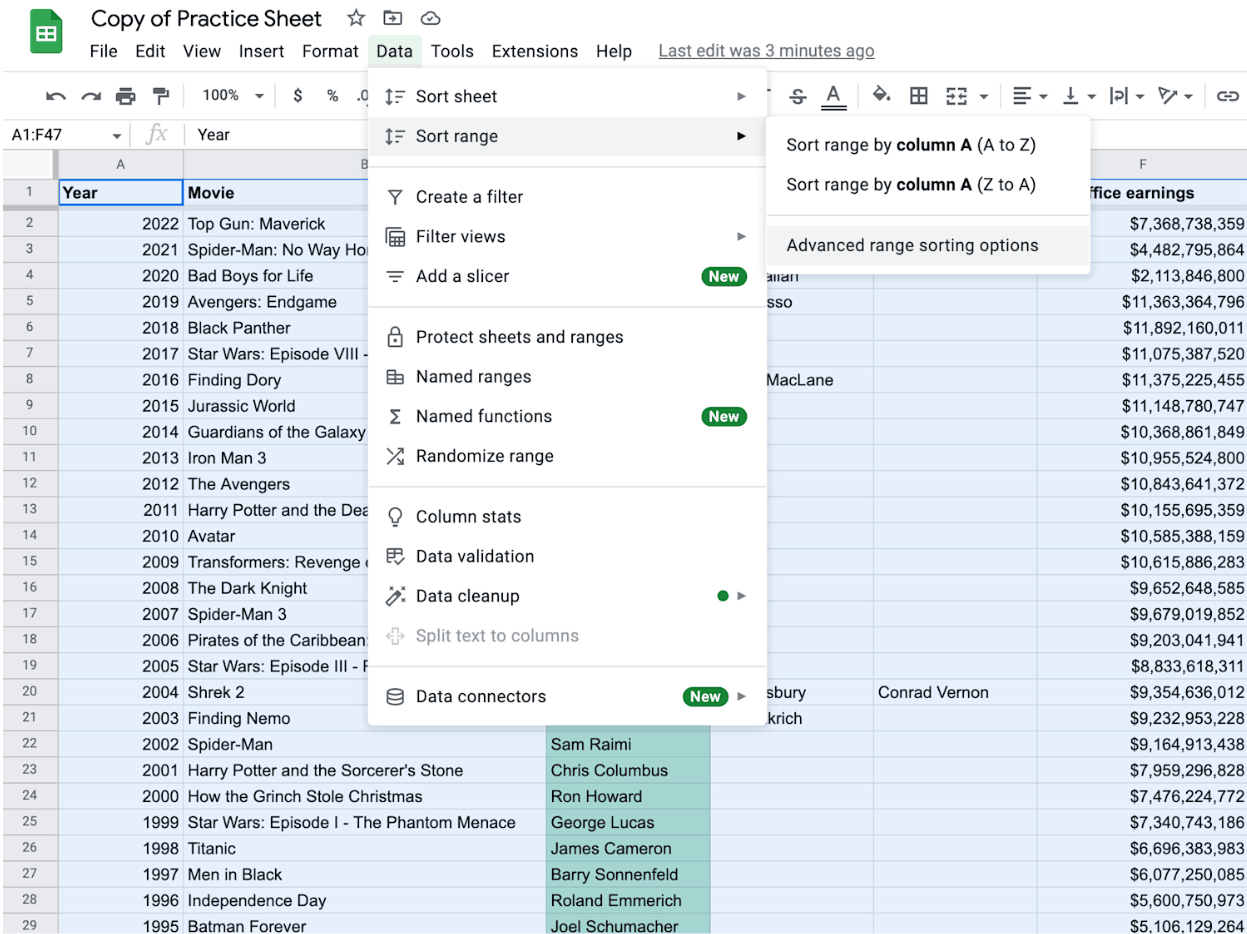Click the 'Last edit was 3 minutes ago' link

click(x=766, y=51)
